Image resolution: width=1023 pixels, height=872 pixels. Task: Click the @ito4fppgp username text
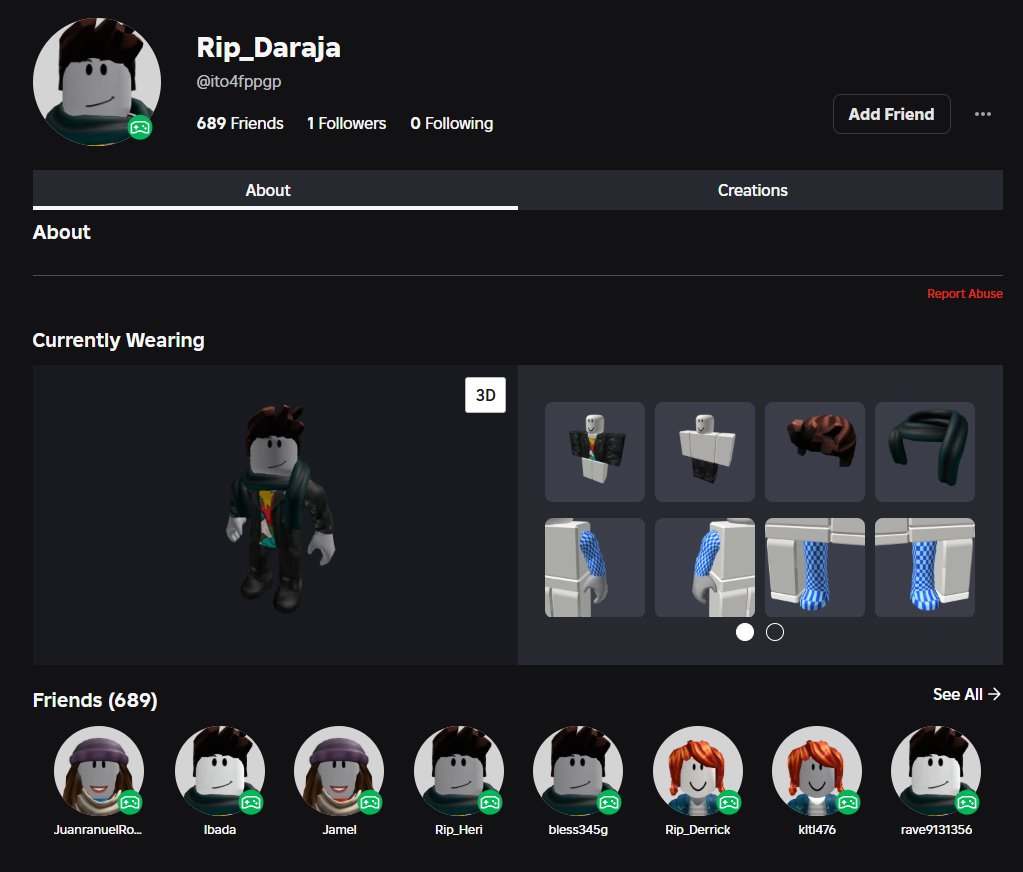click(239, 82)
